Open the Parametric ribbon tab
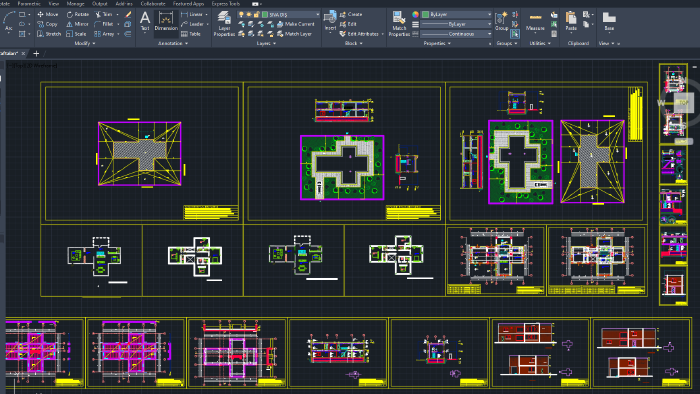 pyautogui.click(x=29, y=4)
